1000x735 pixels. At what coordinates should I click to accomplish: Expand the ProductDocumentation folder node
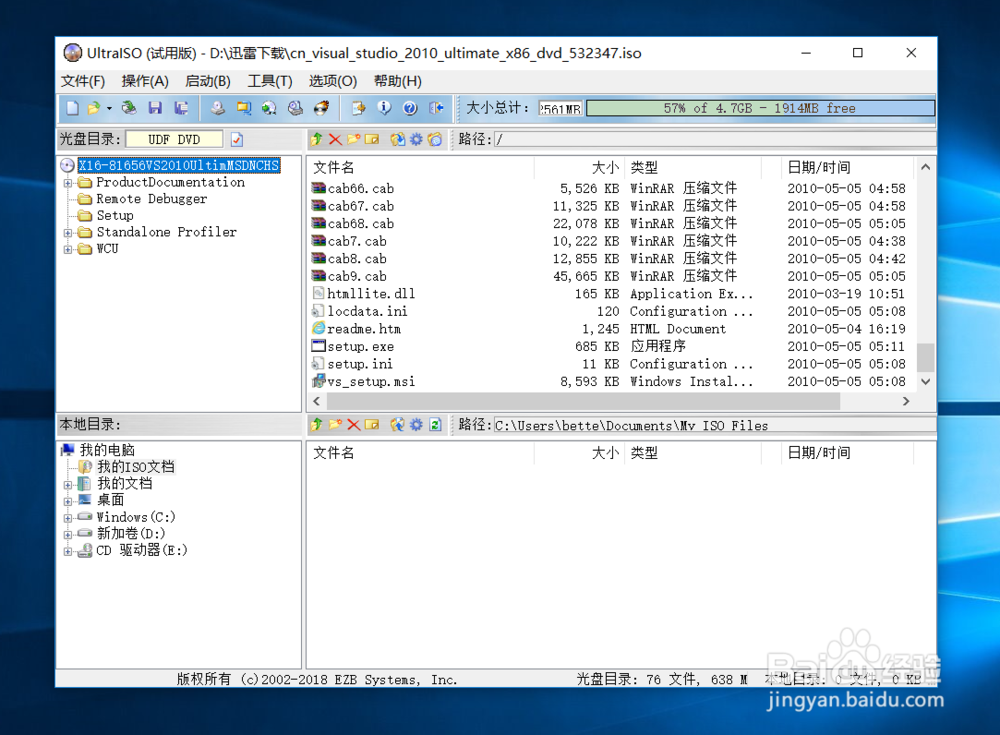pyautogui.click(x=68, y=183)
